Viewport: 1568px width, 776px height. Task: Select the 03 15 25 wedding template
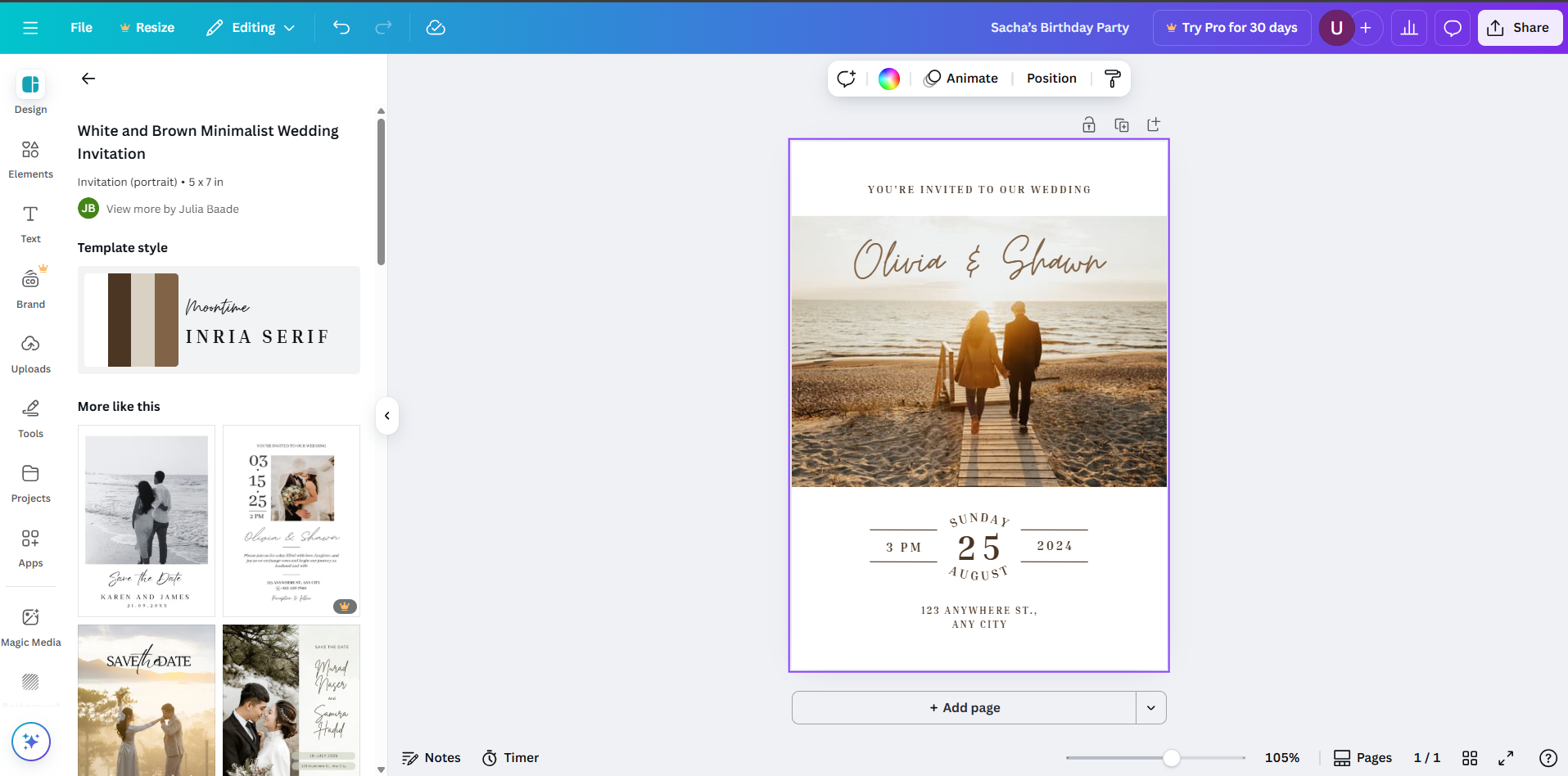[291, 521]
